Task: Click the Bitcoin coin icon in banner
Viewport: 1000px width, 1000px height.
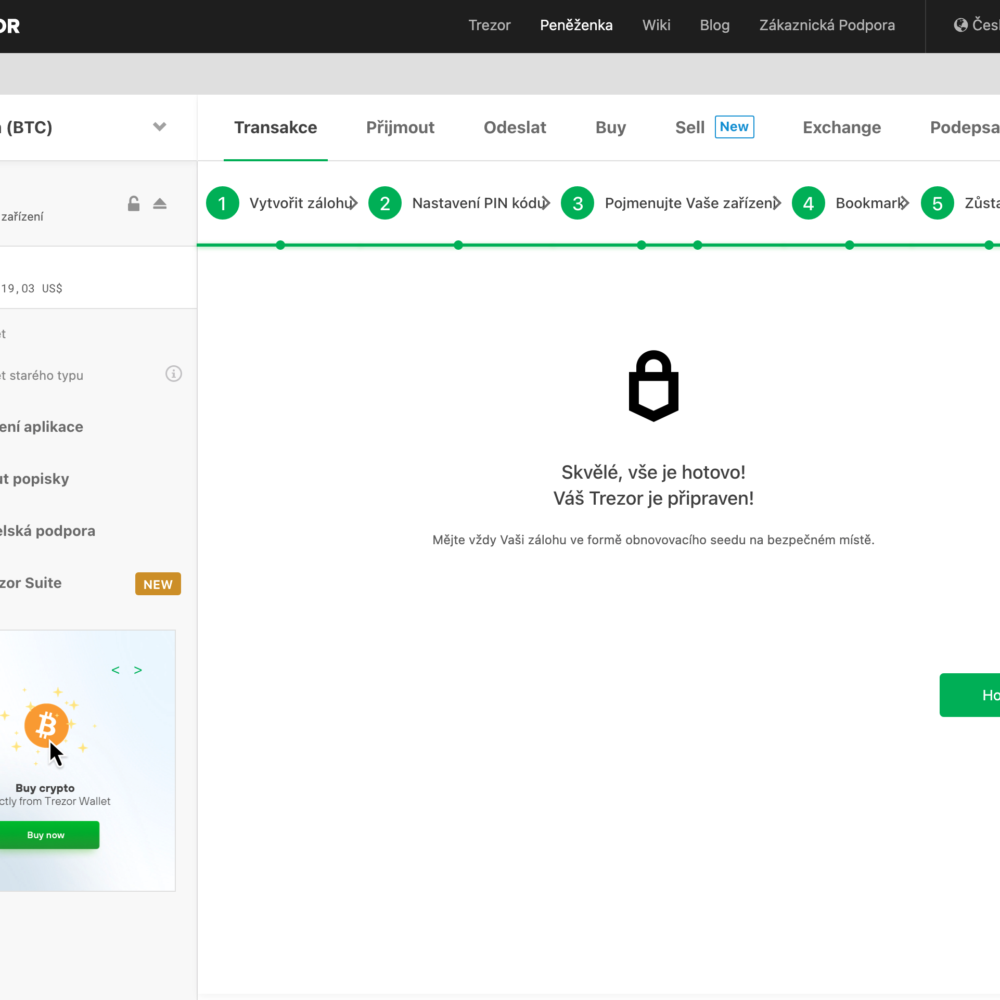Action: pos(46,725)
